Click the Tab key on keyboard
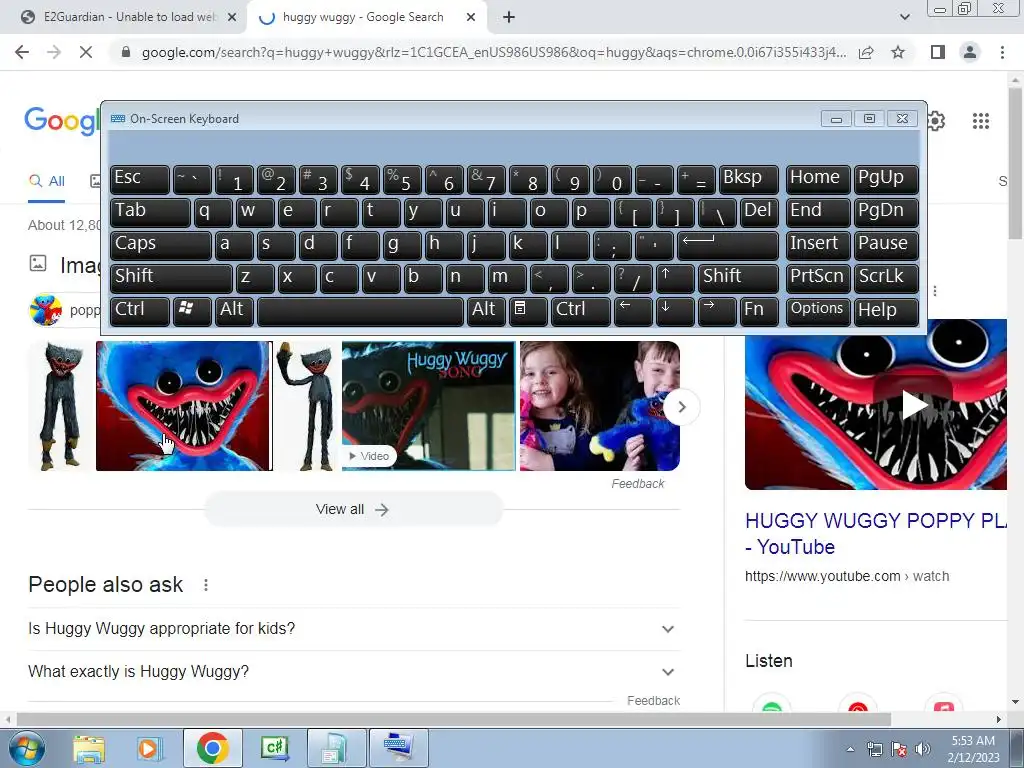The height and width of the screenshot is (768, 1024). (x=150, y=212)
